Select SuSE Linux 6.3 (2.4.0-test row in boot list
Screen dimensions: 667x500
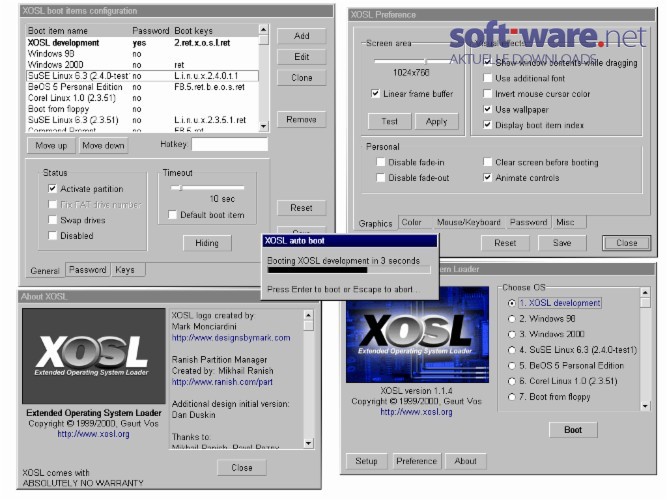(143, 76)
